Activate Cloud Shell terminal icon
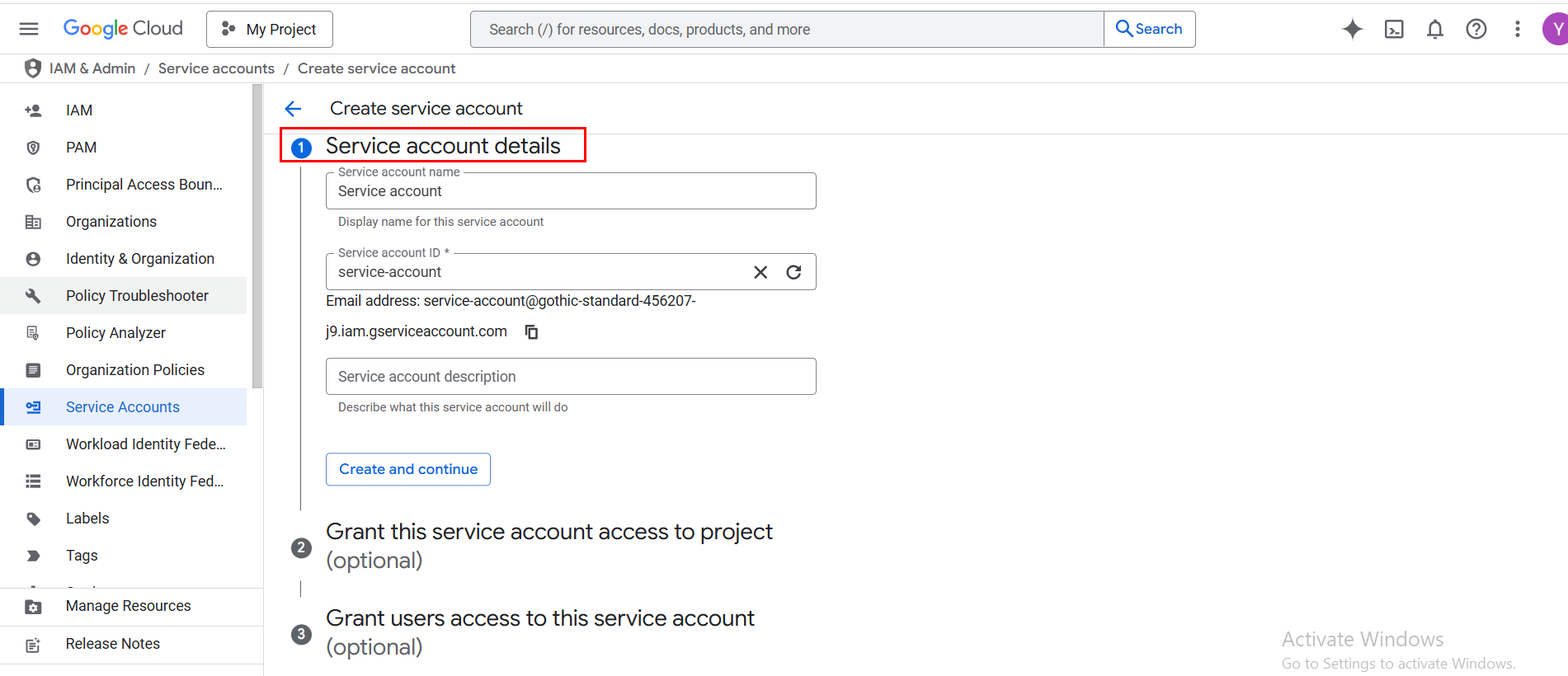1568x676 pixels. [1394, 30]
